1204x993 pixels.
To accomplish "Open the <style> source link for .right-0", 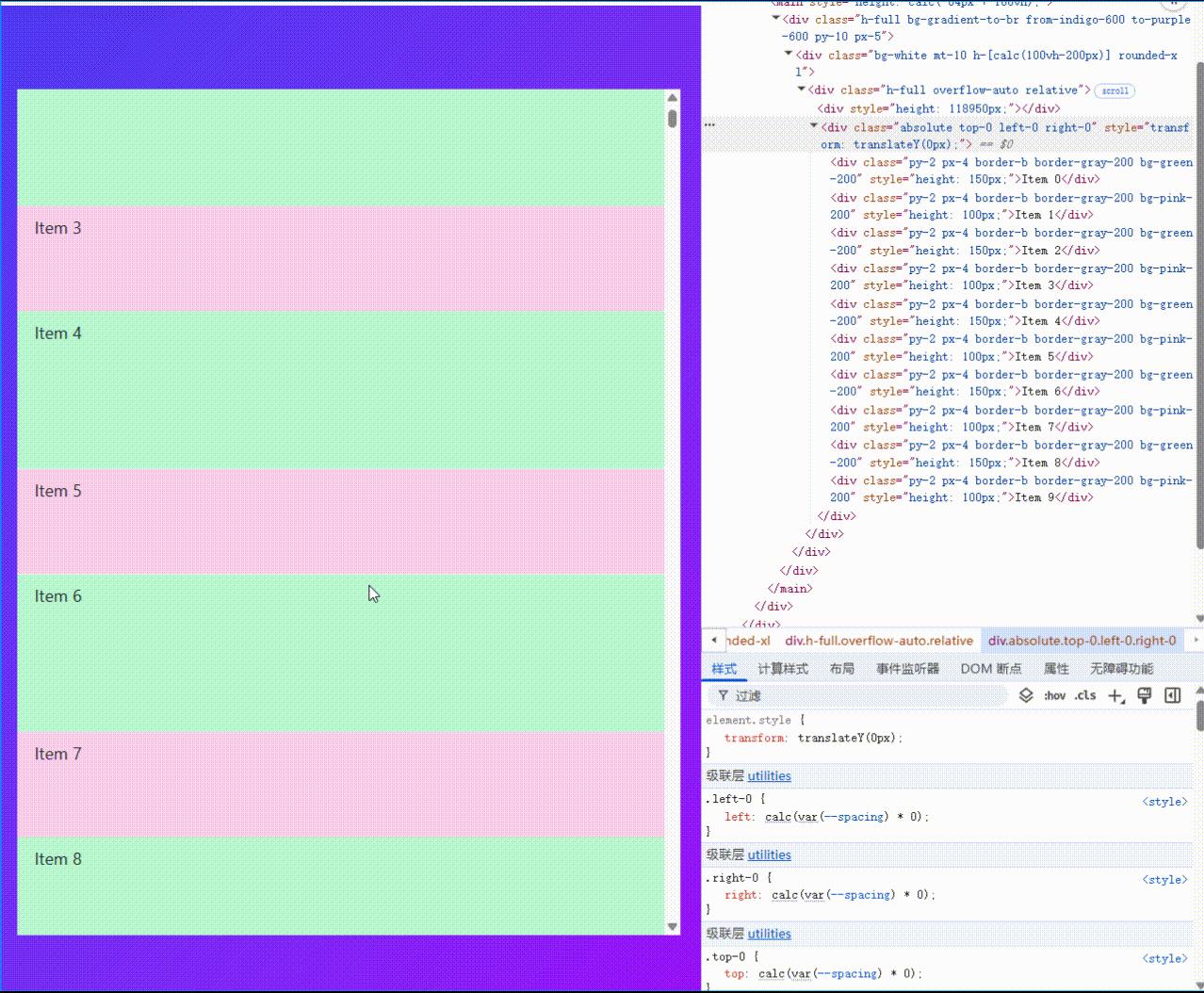I will [1165, 880].
